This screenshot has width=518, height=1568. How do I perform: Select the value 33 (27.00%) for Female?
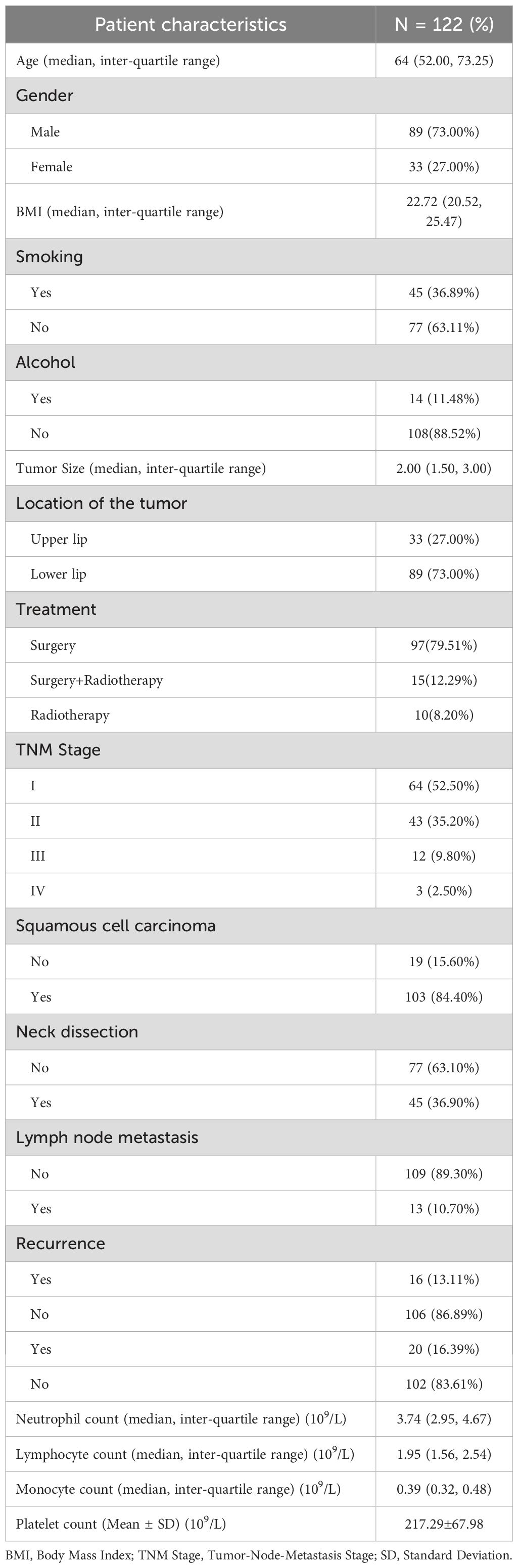[444, 167]
